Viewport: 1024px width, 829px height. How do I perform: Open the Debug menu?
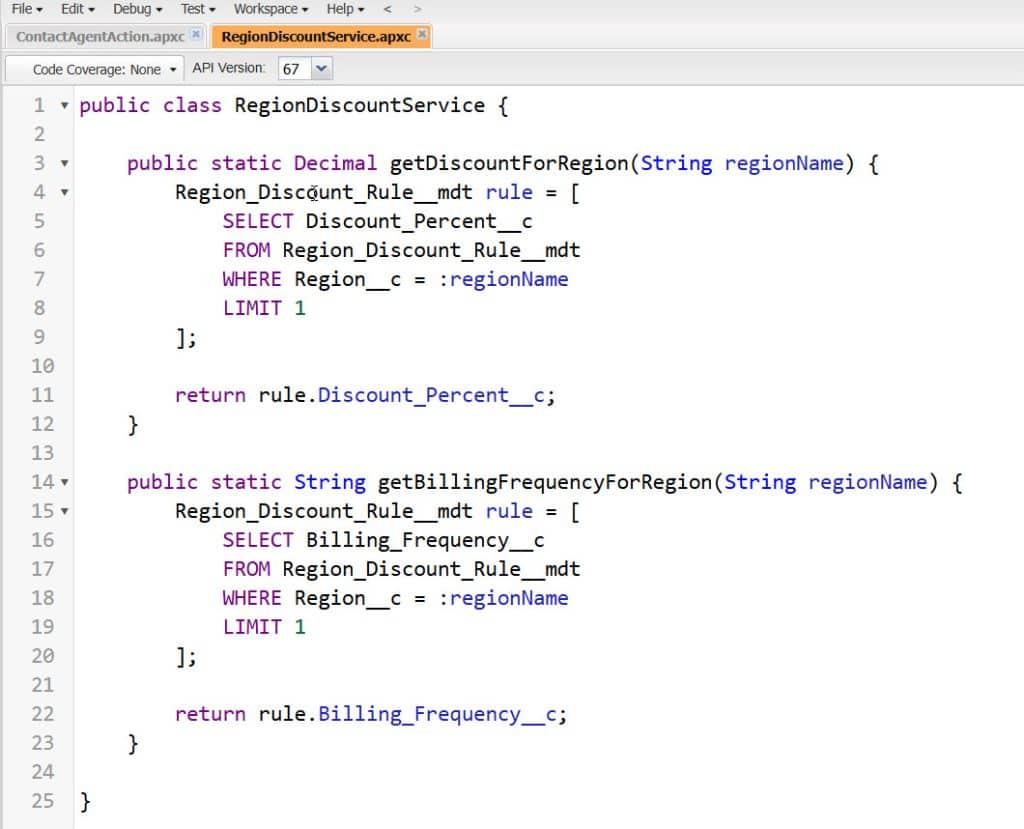(x=137, y=9)
